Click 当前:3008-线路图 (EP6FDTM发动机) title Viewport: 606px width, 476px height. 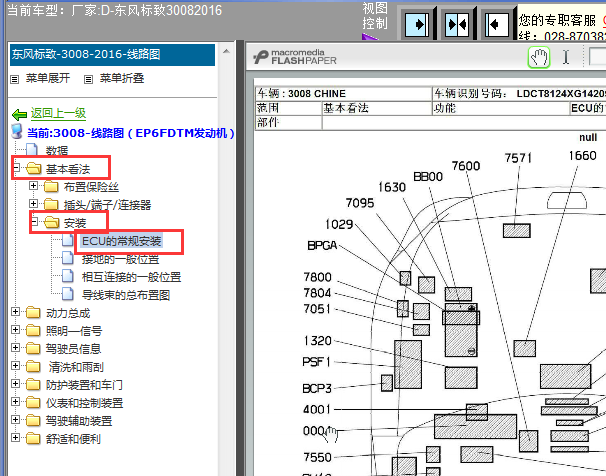pyautogui.click(x=131, y=133)
